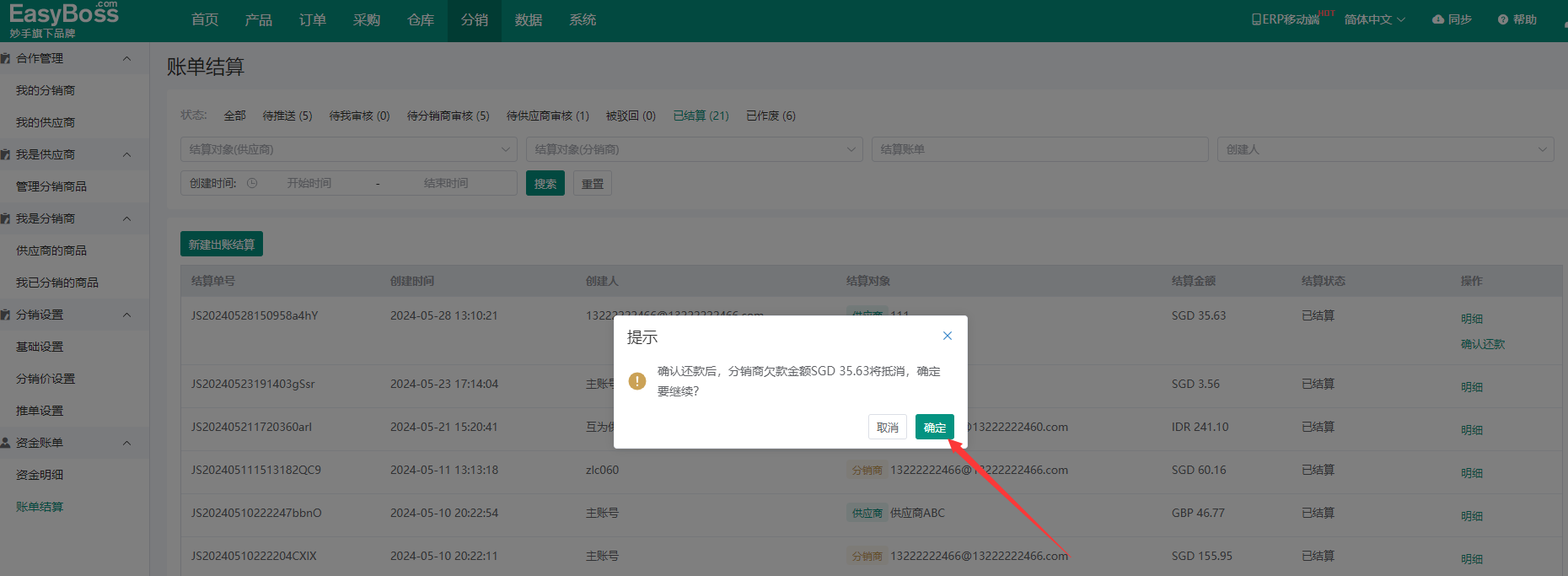Screen dimensions: 1568x576
Task: Click the 合作管理 section icon
Action: click(x=6, y=58)
